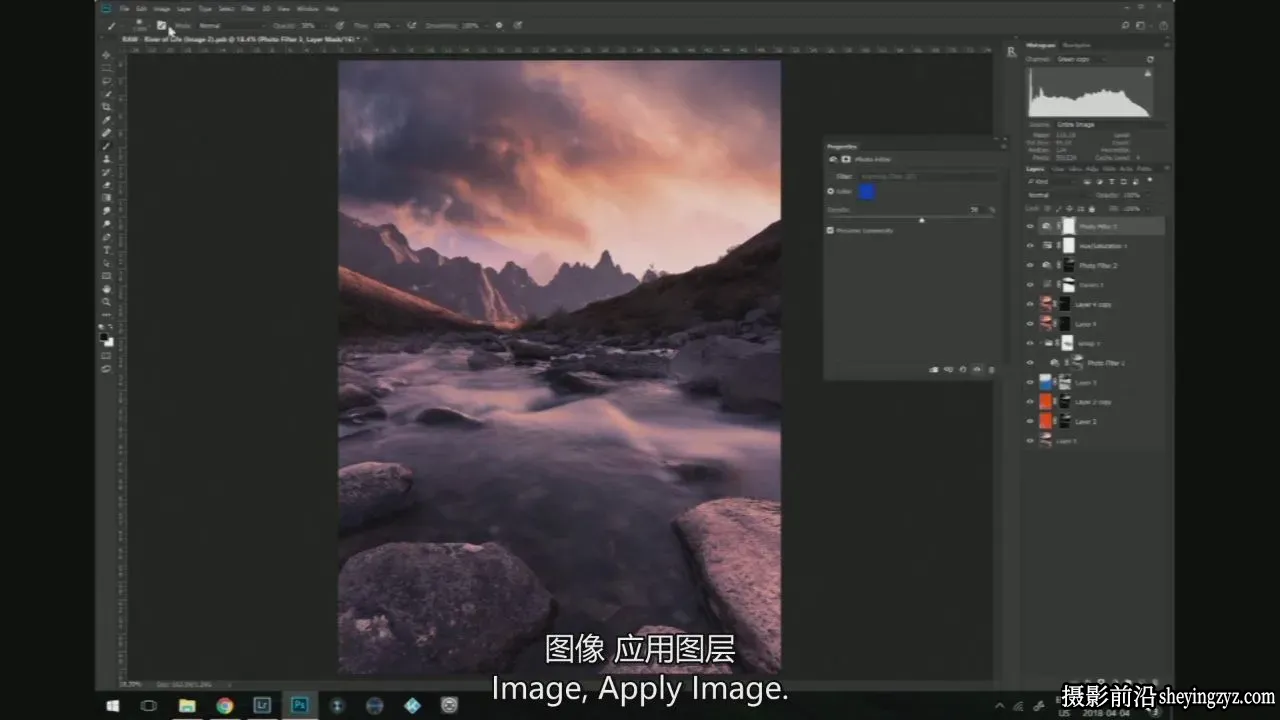Viewport: 1280px width, 720px height.
Task: Open the Windows Start menu
Action: (x=113, y=705)
